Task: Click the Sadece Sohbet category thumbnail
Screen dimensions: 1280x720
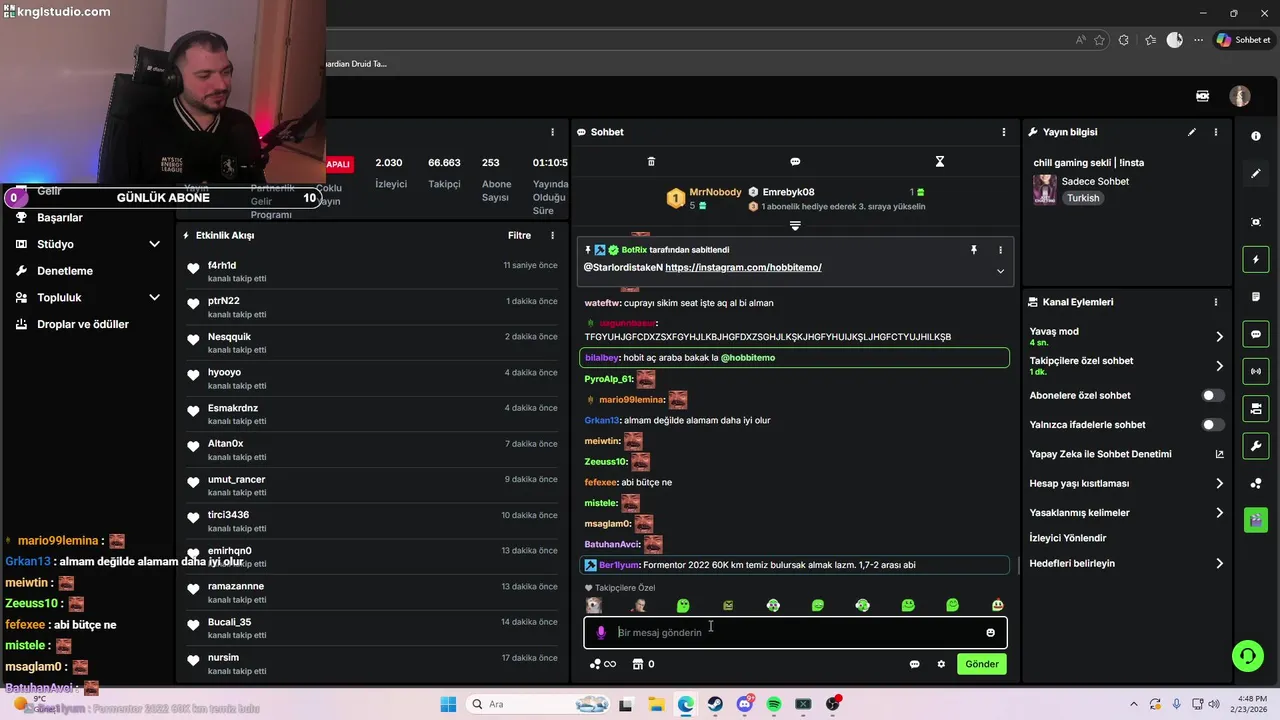Action: [x=1045, y=190]
